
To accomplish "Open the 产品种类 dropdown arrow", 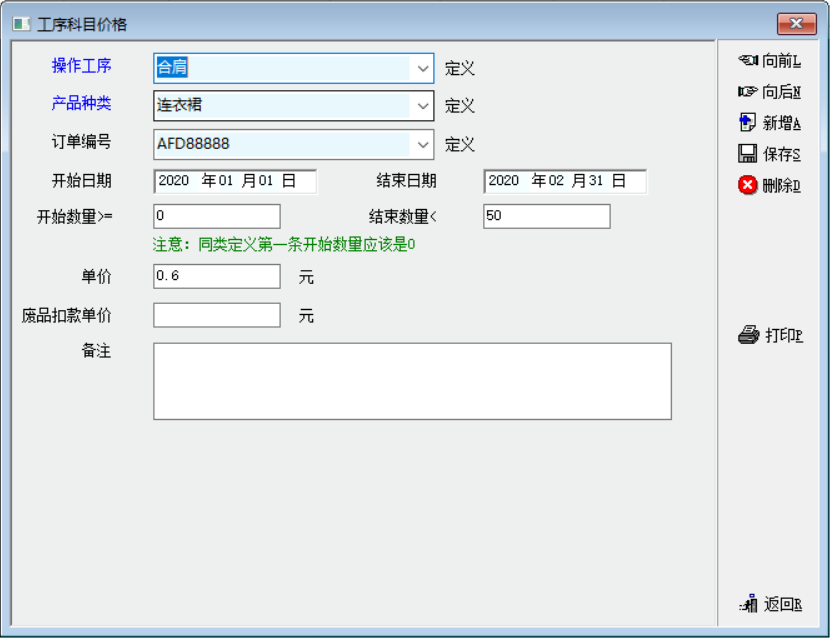I will (x=421, y=105).
